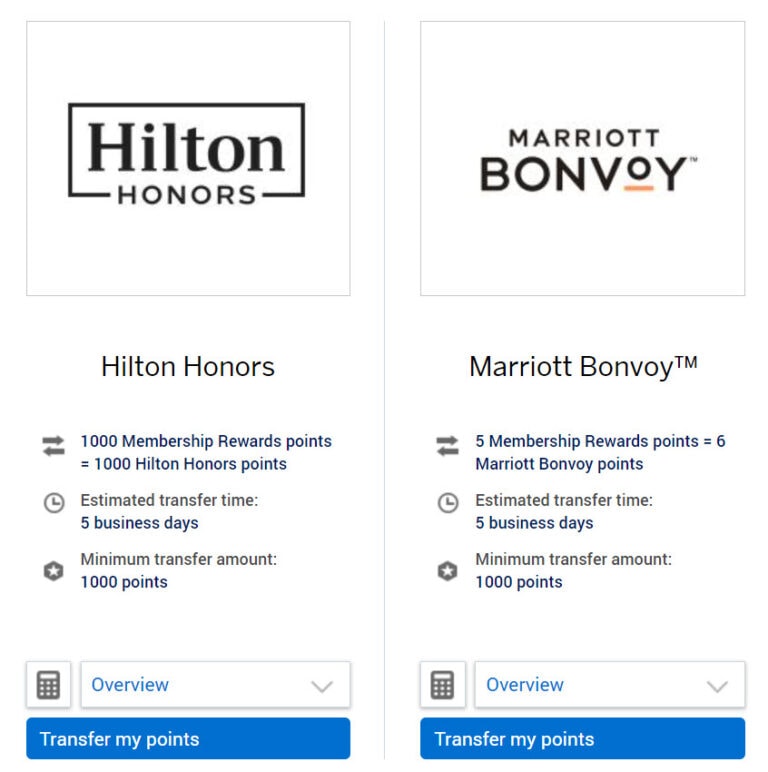The width and height of the screenshot is (768, 772).
Task: Expand Marriott Overview dropdown chevron arrow
Action: 717,686
